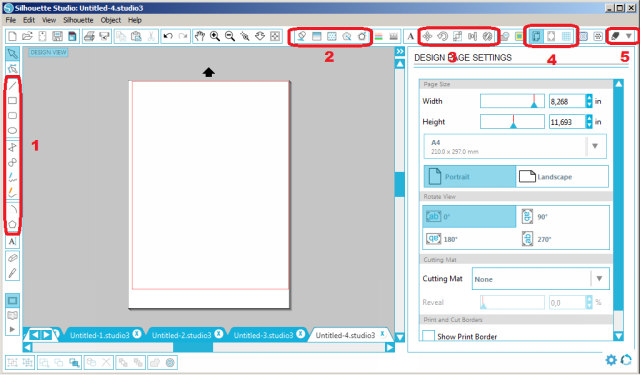Image resolution: width=640 pixels, height=375 pixels.
Task: Click the Width value field 8,268
Action: [x=567, y=101]
